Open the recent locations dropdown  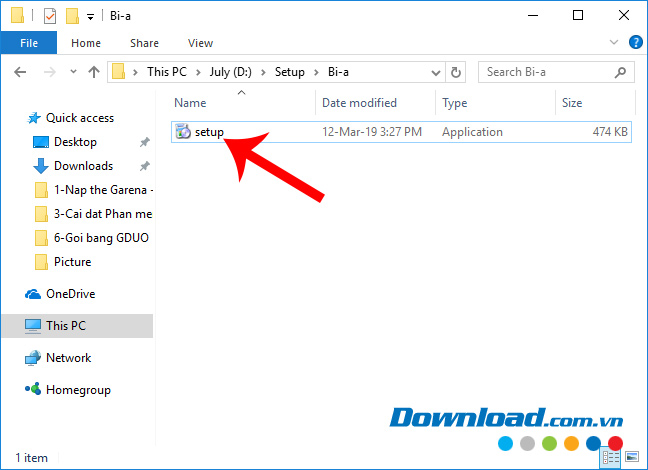pyautogui.click(x=73, y=72)
